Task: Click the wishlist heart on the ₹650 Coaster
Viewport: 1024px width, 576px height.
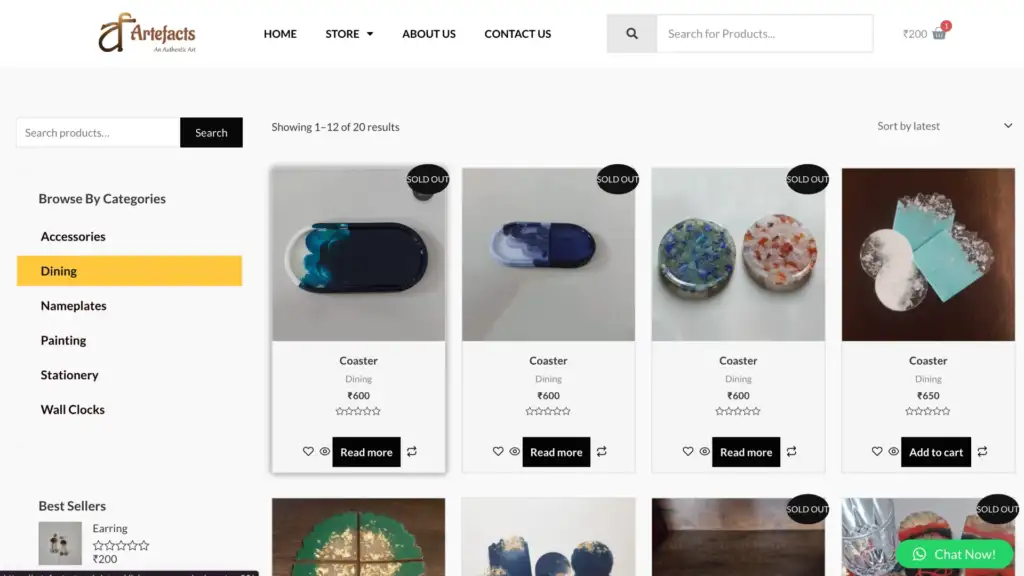Action: click(877, 451)
